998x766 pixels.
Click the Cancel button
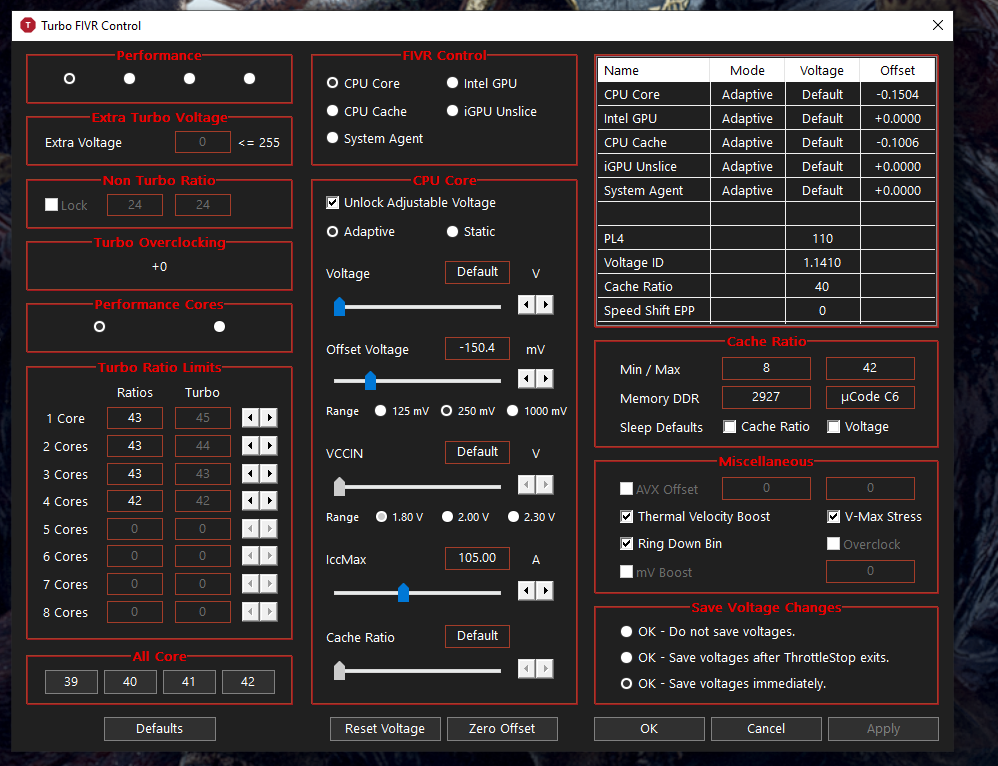766,728
